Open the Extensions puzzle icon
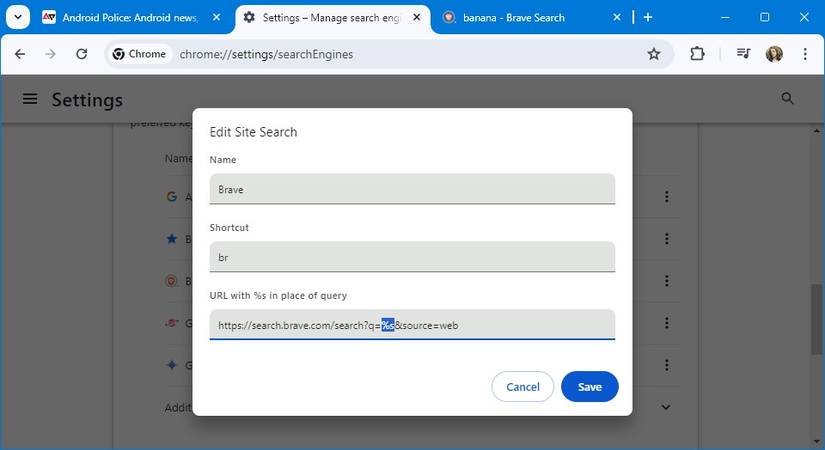 (698, 54)
